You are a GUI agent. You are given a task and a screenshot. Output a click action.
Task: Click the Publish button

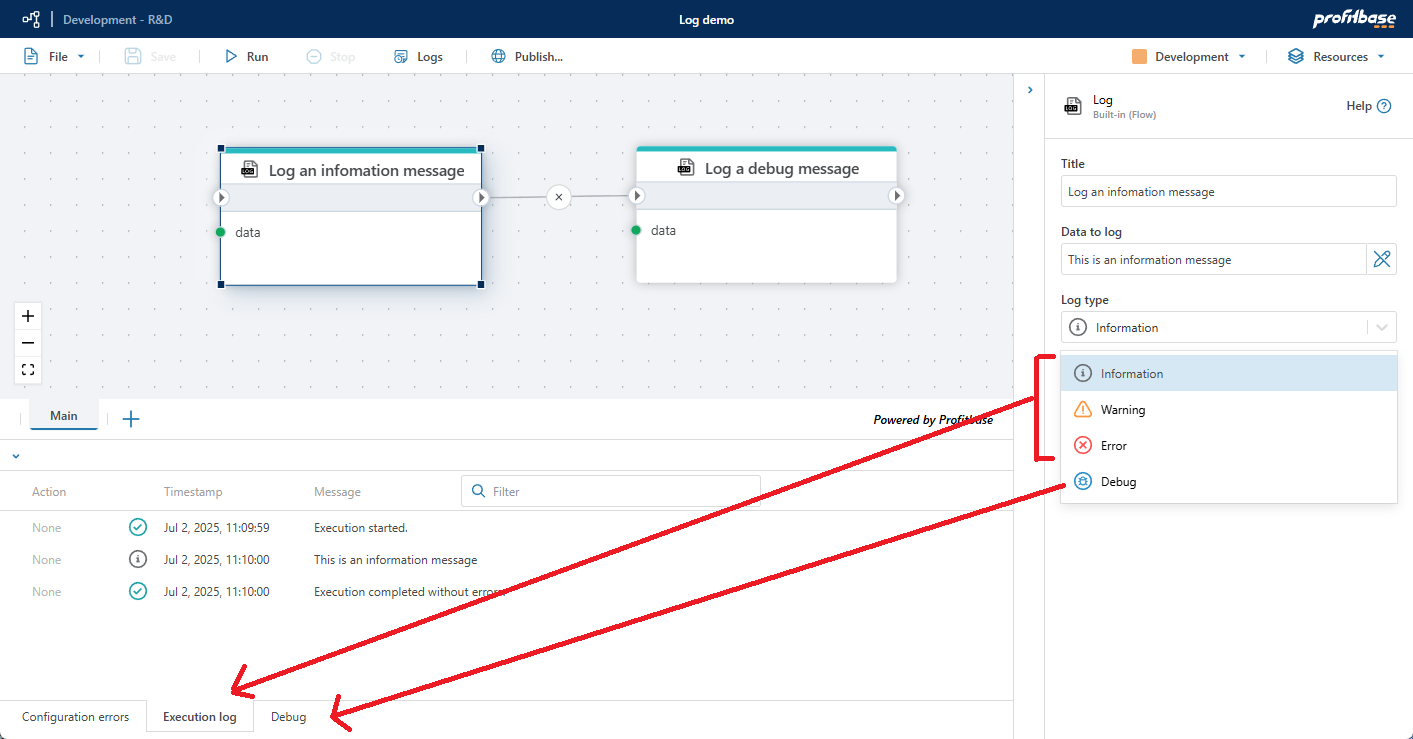coord(527,57)
